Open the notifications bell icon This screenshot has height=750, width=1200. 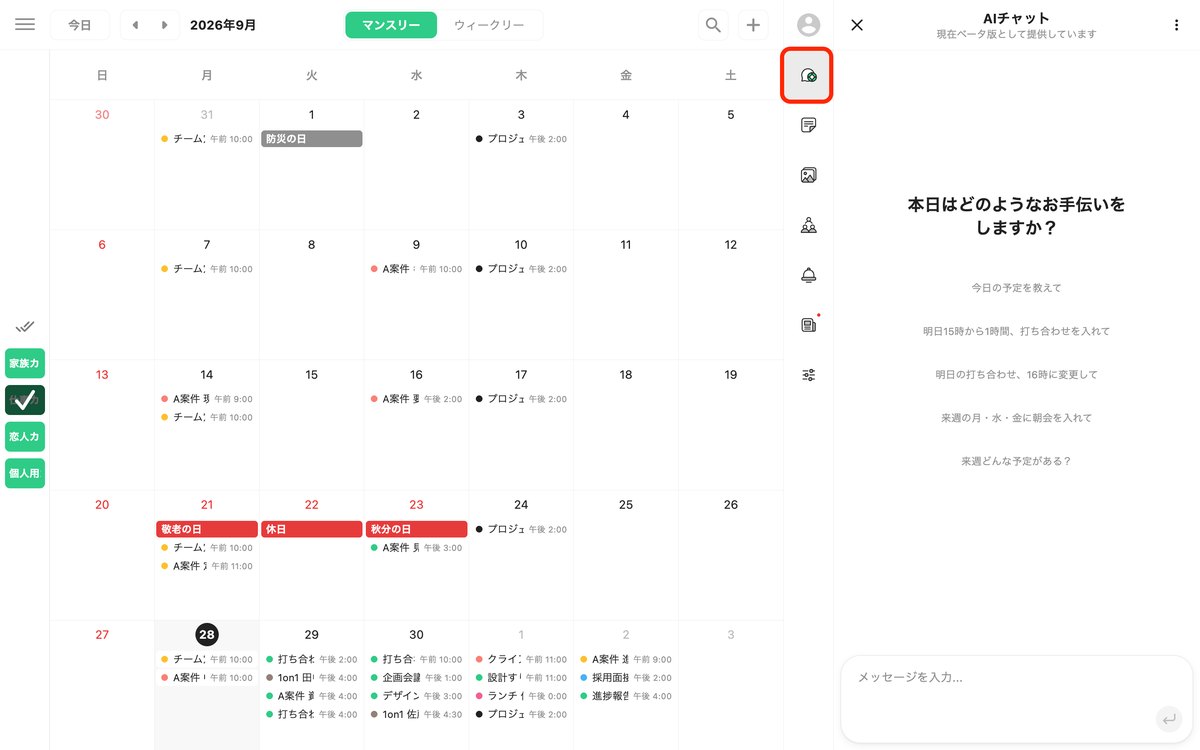[x=809, y=275]
